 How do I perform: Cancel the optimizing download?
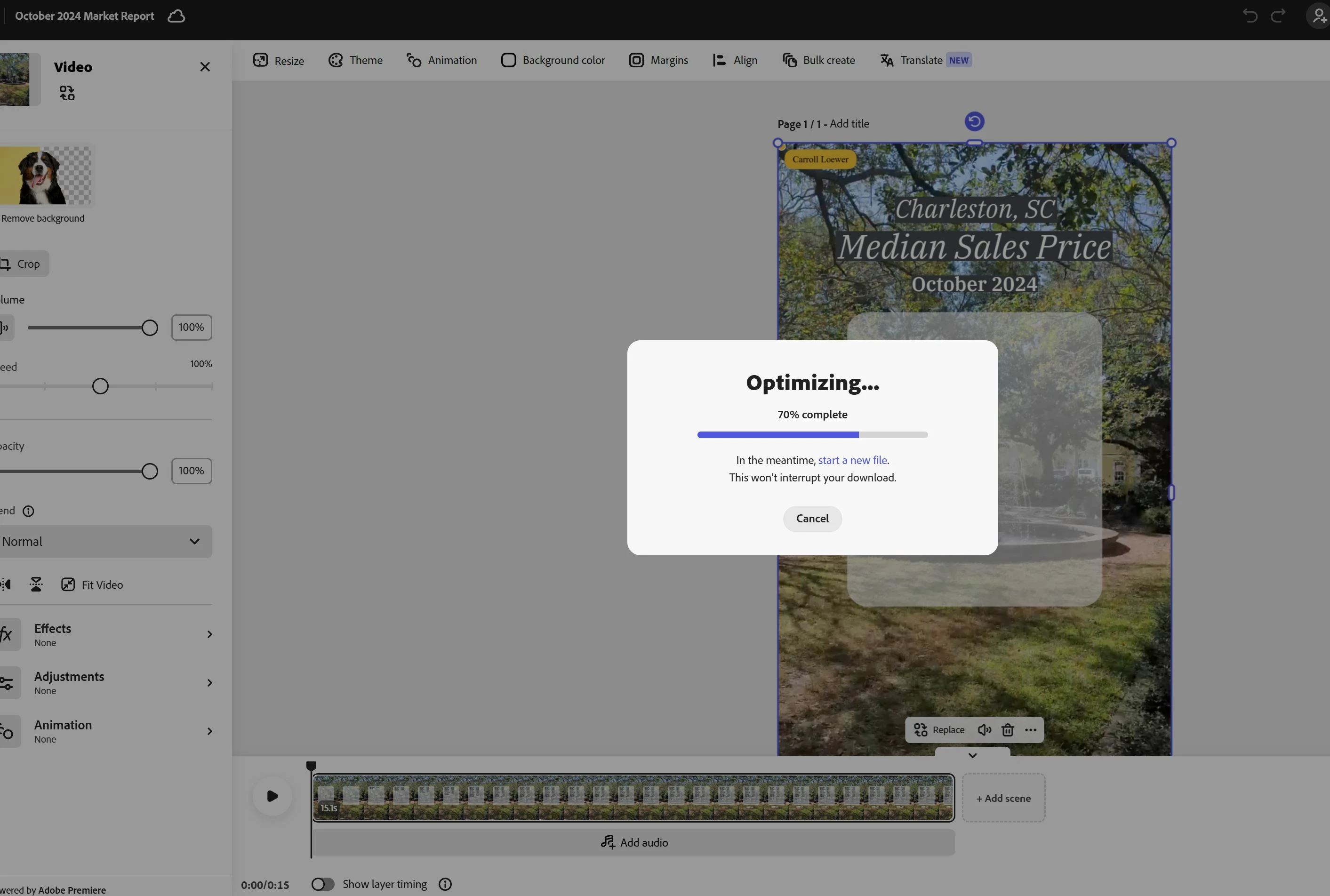pos(812,518)
